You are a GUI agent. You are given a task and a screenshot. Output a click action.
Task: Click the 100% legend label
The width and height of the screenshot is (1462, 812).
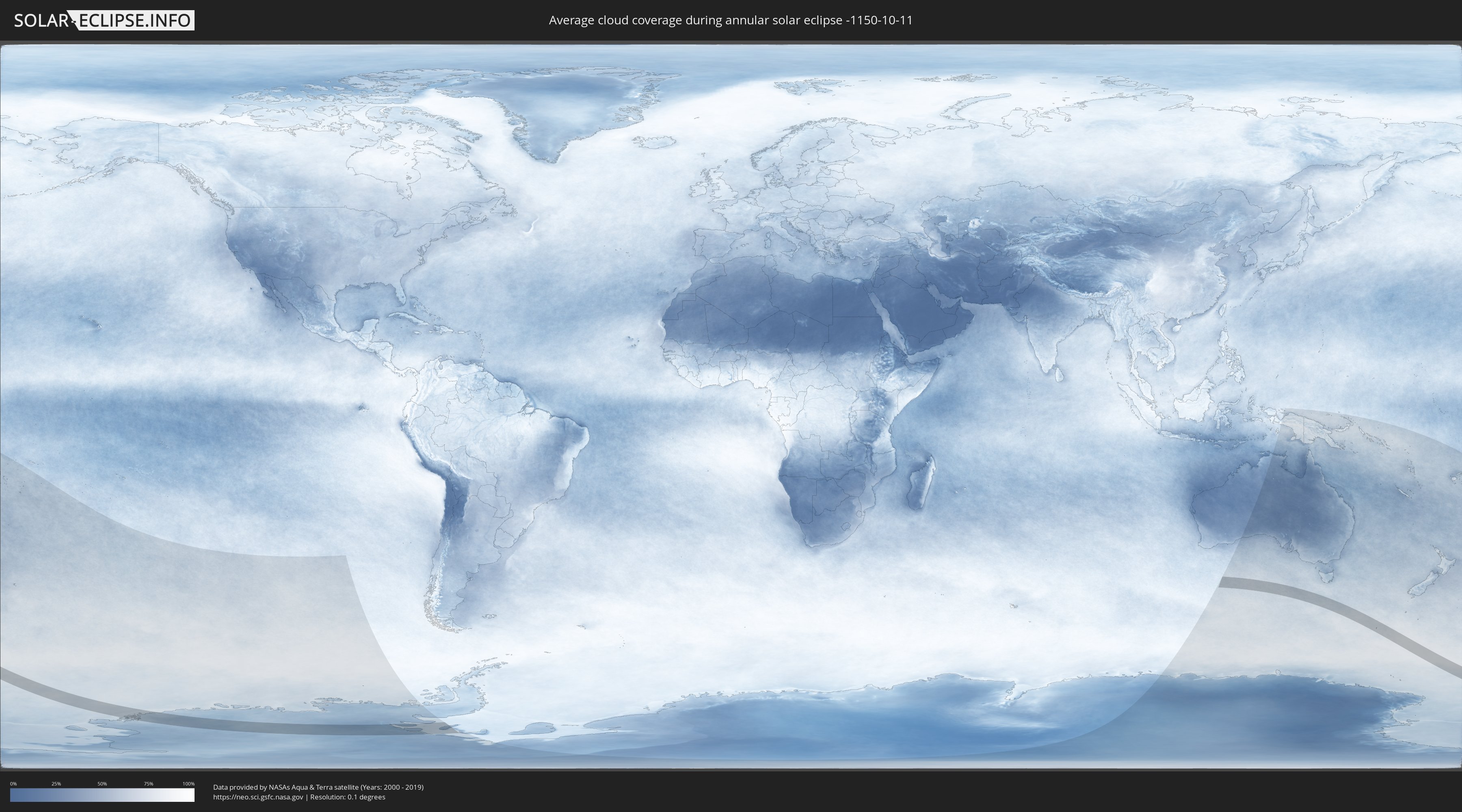[188, 784]
